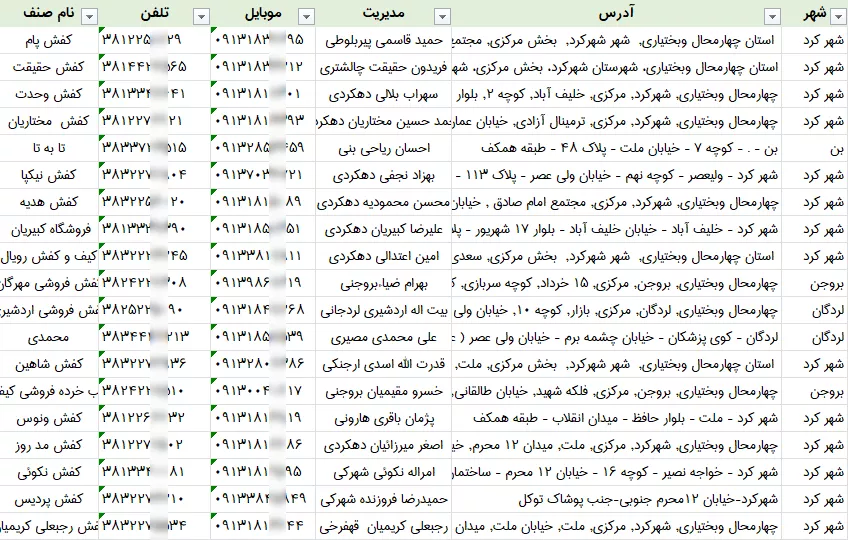
Task: Select cell کفش وحدت
Action: click(49, 94)
